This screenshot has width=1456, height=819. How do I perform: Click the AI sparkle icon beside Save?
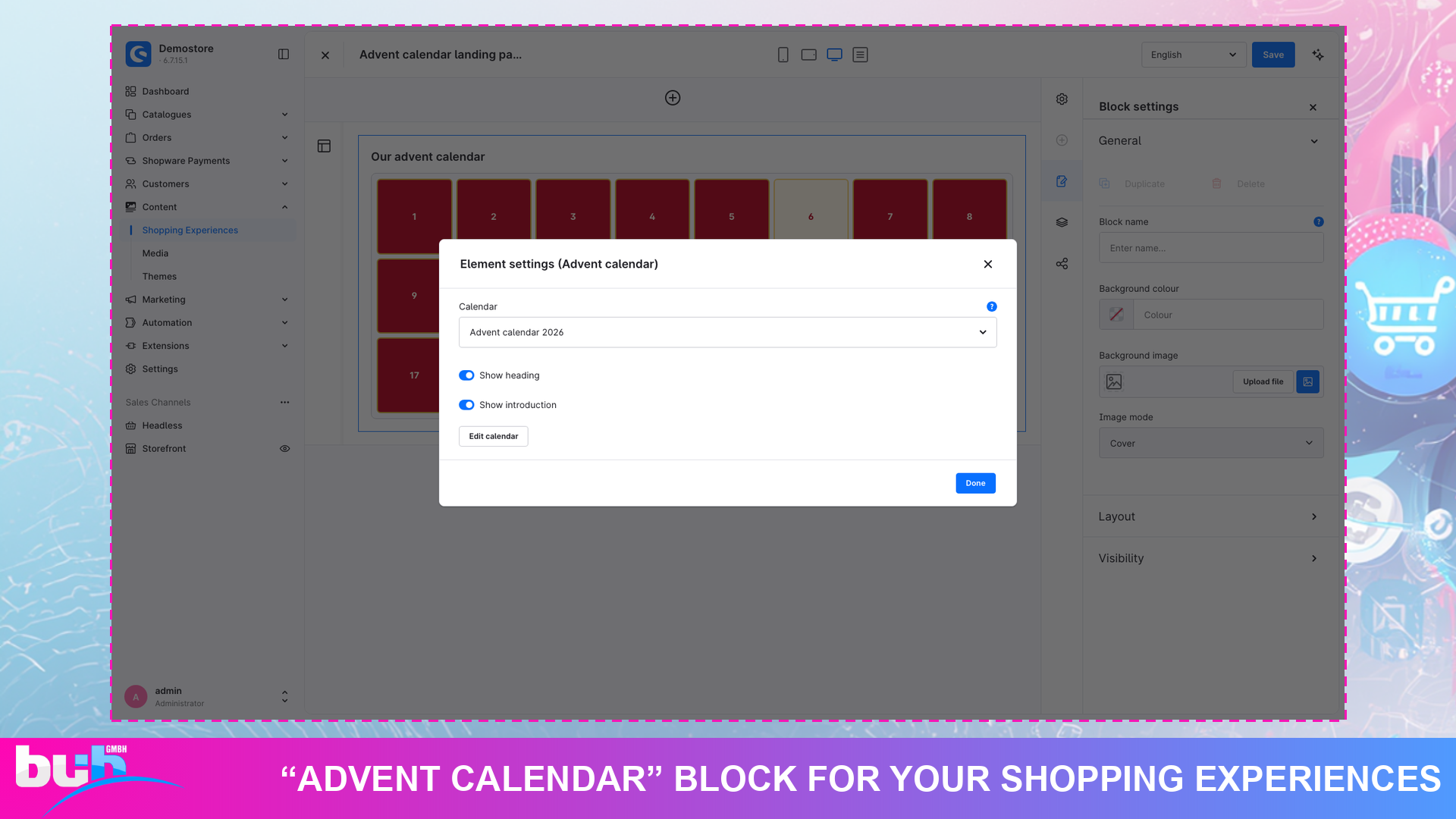(1318, 55)
